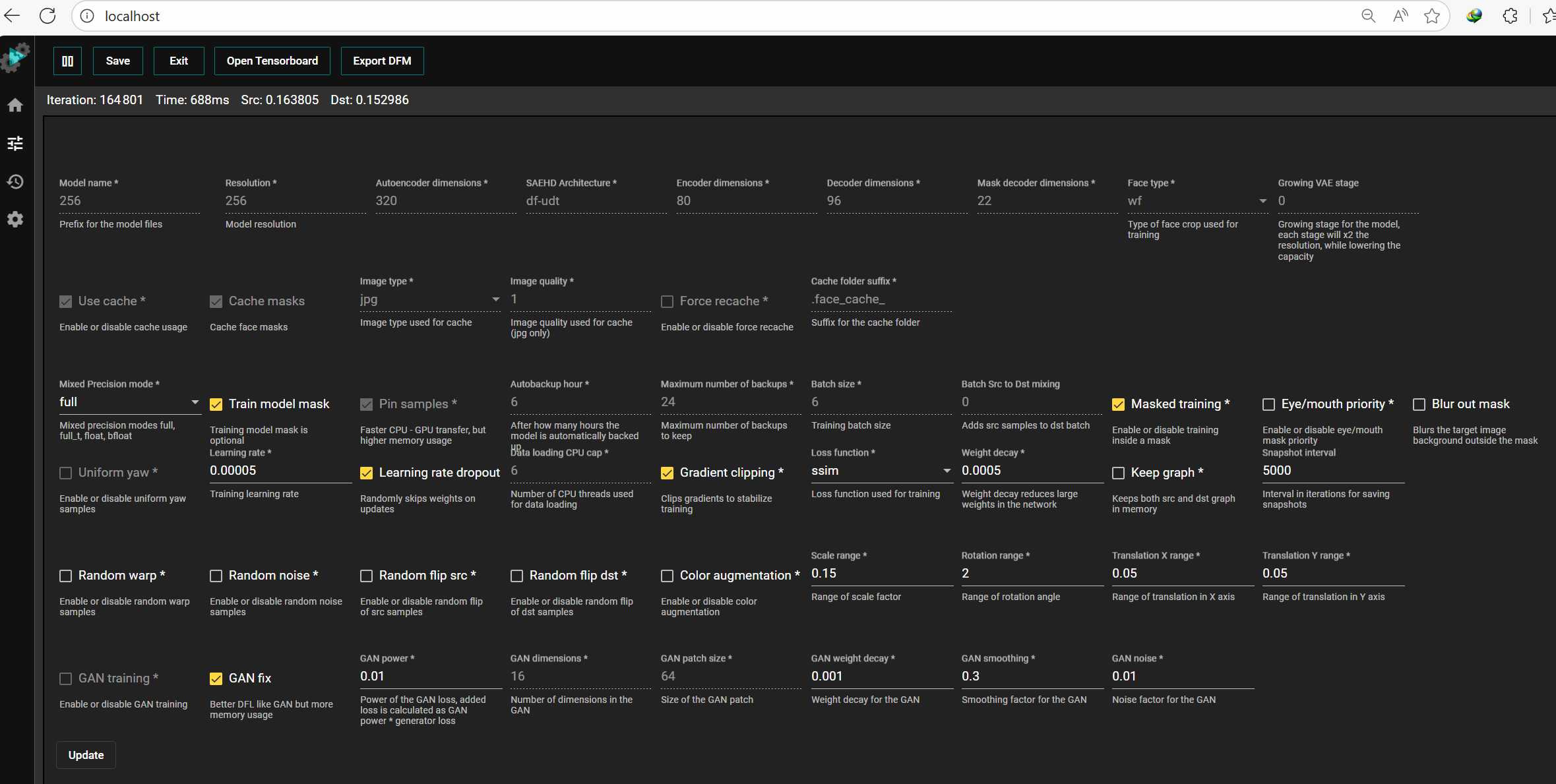Enable the Random warp checkbox
Viewport: 1556px width, 784px height.
(x=66, y=576)
